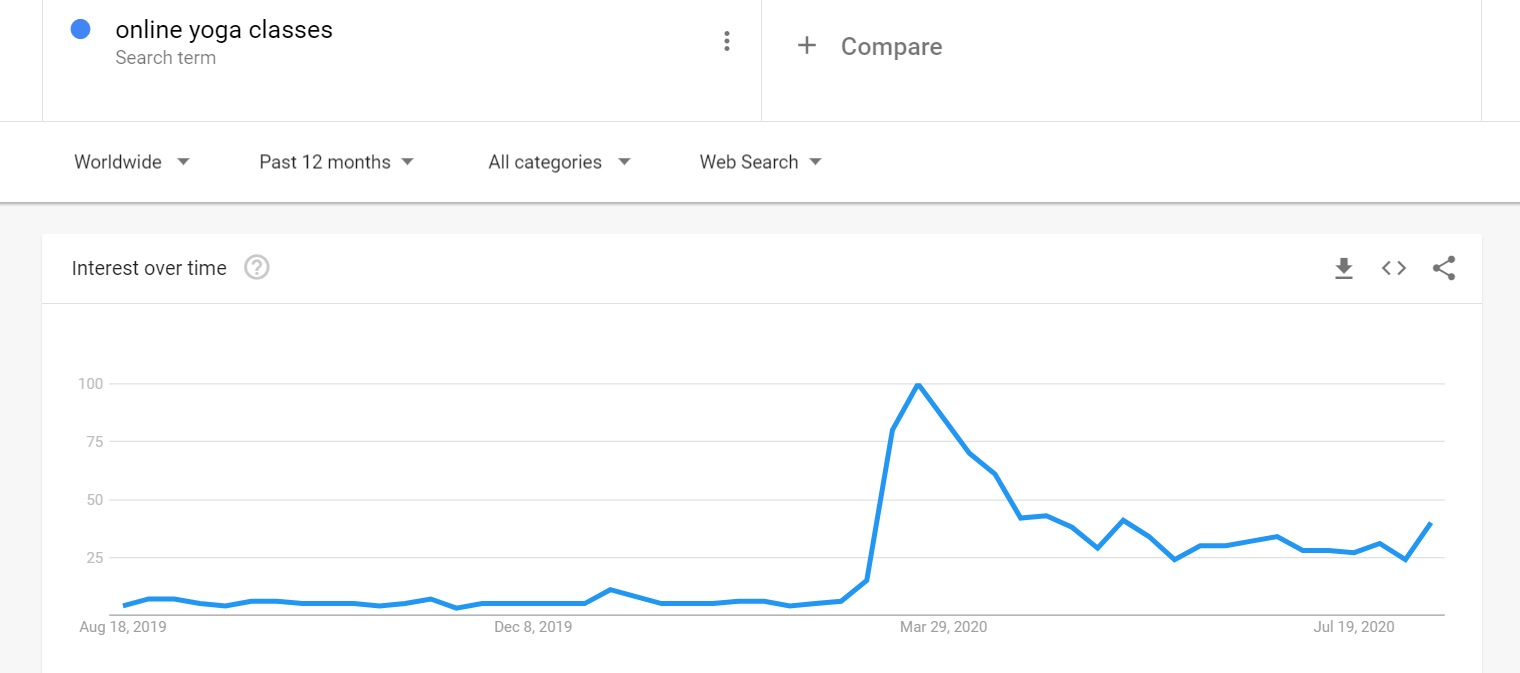1520x673 pixels.
Task: Click the Search term label under the query
Action: pos(165,58)
